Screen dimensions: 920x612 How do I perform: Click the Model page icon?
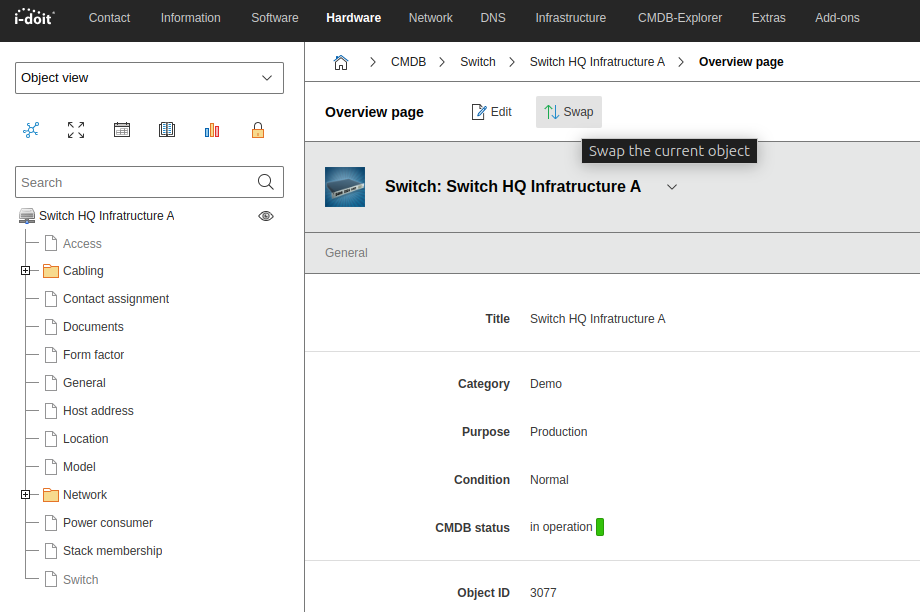(x=51, y=467)
